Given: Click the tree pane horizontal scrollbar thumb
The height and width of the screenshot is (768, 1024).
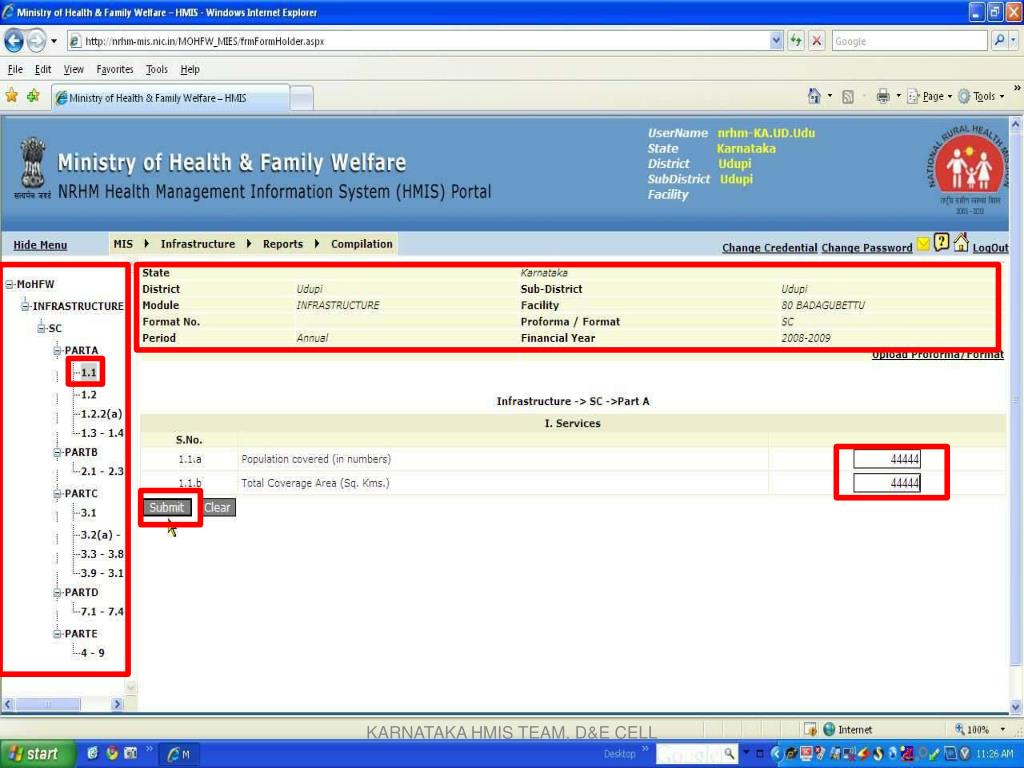Looking at the screenshot, I should (x=48, y=704).
